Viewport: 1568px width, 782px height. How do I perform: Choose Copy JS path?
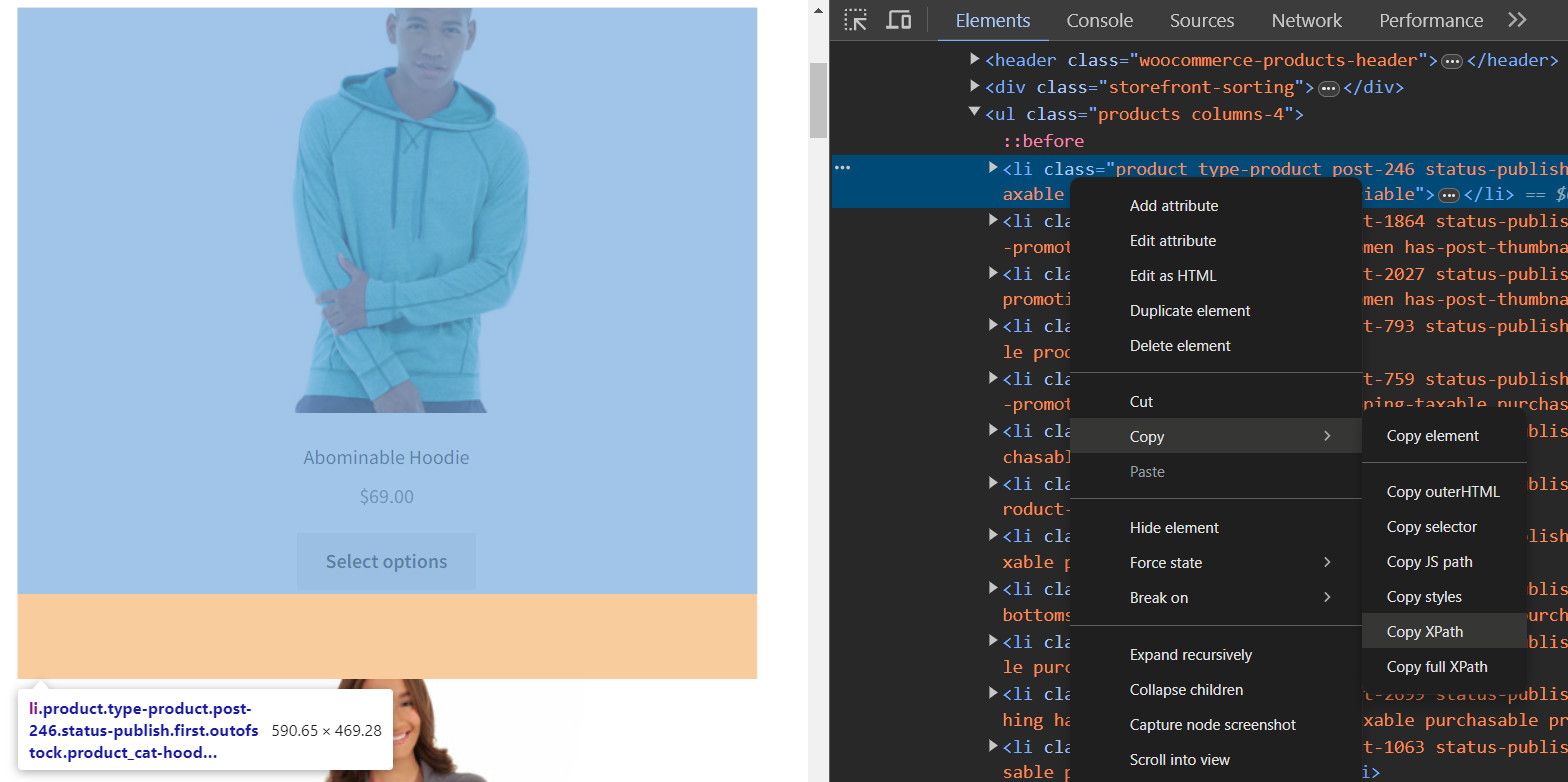(x=1444, y=562)
